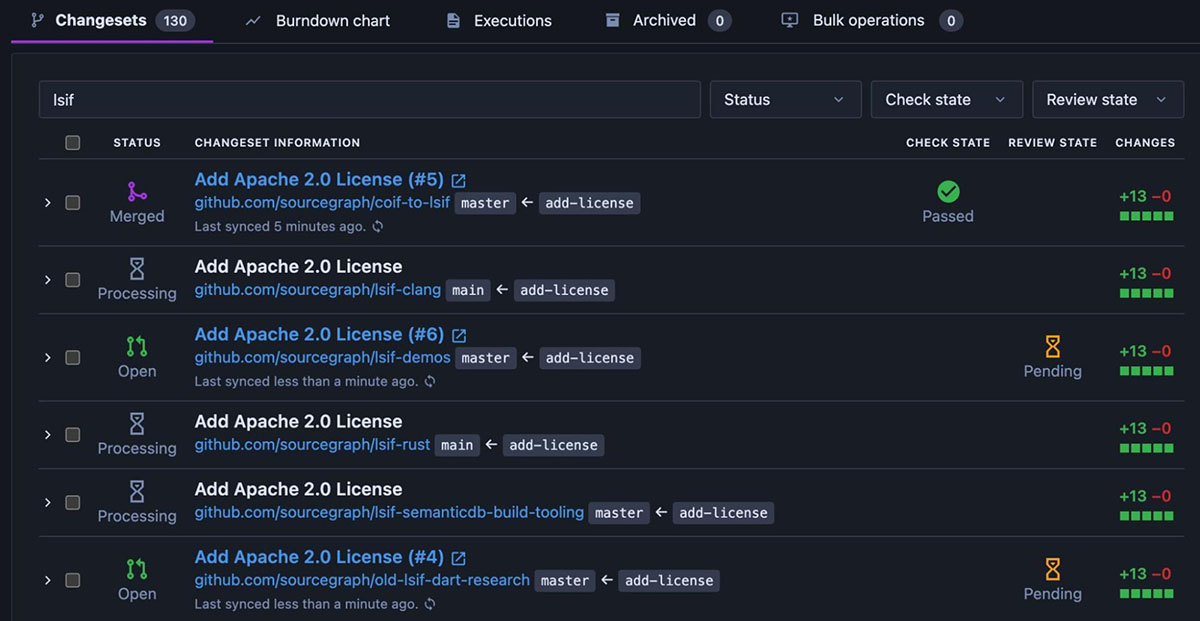Focus the search field containing 'lsif'
1200x621 pixels.
pyautogui.click(x=370, y=100)
